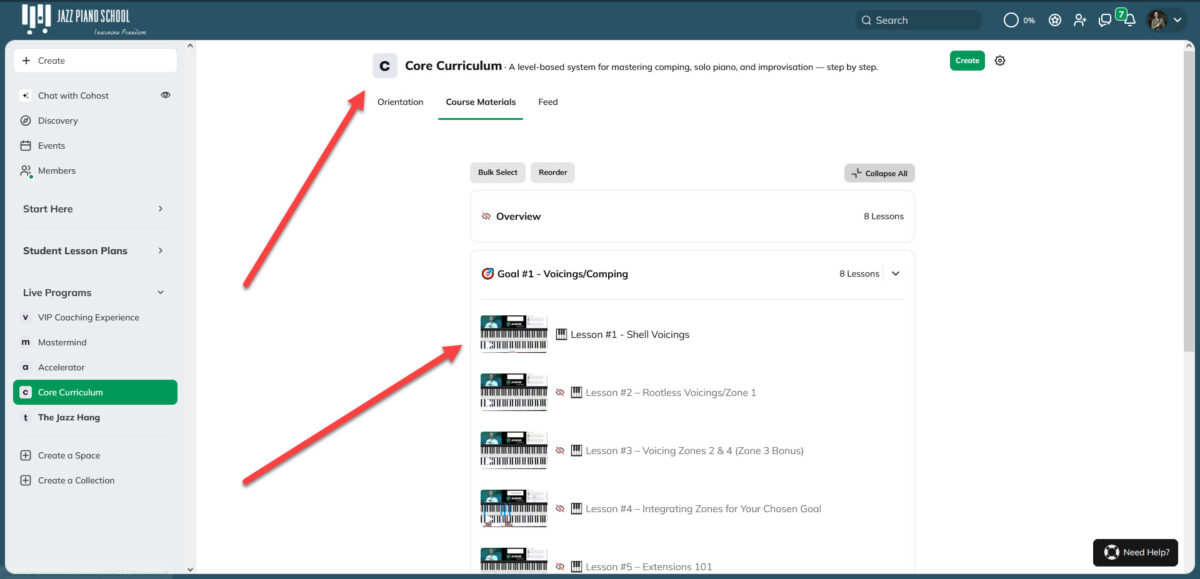The image size is (1200, 579).
Task: Toggle visibility icon for Lesson #2 Rootless Voicings
Action: tap(560, 393)
